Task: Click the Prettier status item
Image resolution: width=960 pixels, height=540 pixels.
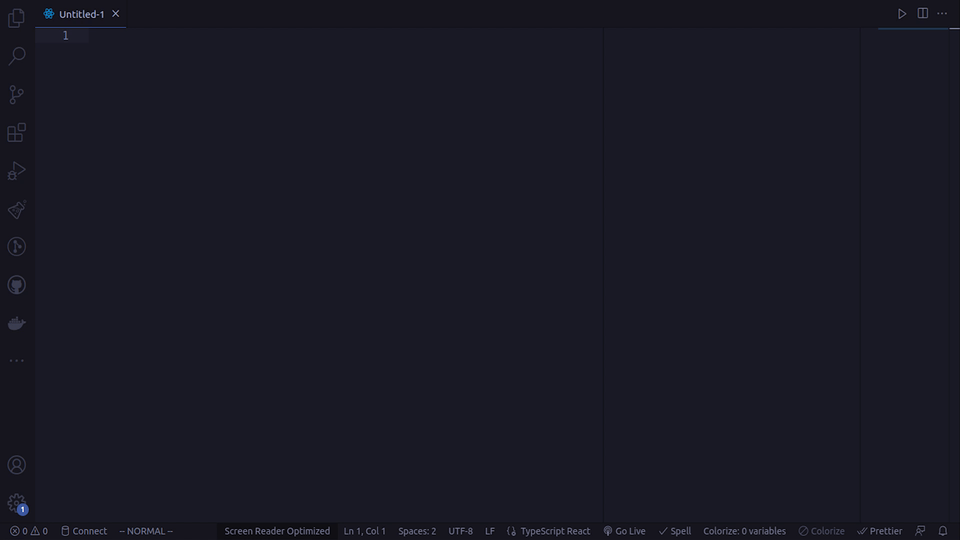Action: tap(880, 531)
